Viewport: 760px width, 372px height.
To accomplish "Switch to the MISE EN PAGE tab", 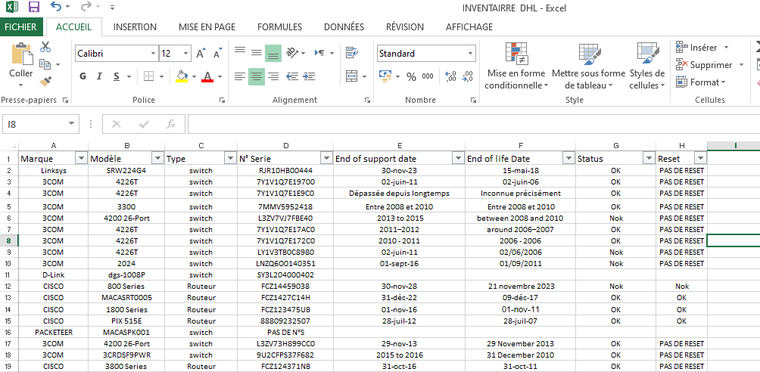I will pyautogui.click(x=206, y=27).
